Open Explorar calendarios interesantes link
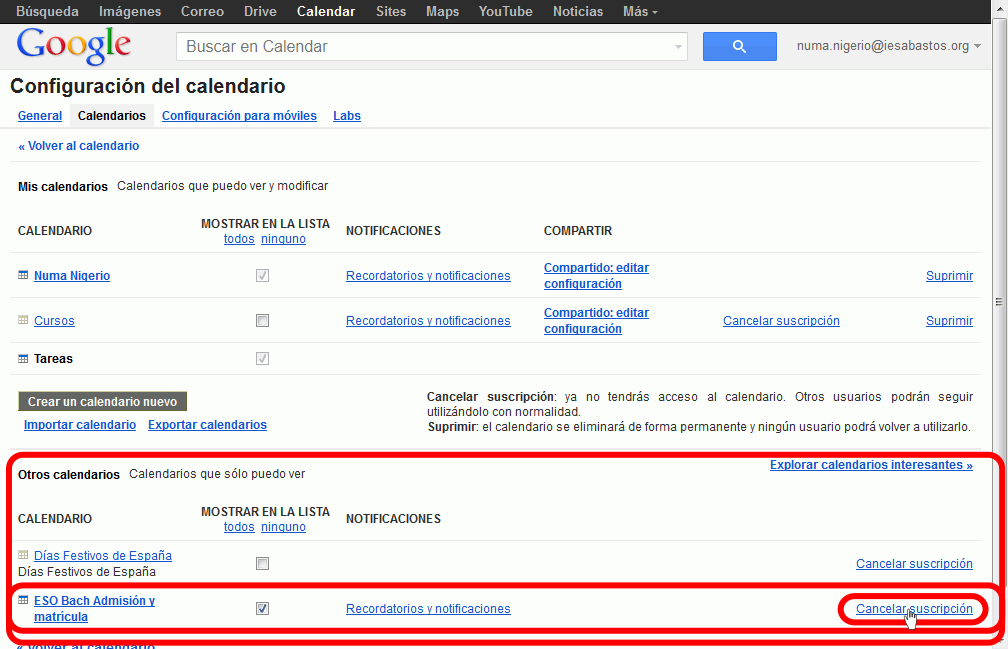 click(x=871, y=465)
